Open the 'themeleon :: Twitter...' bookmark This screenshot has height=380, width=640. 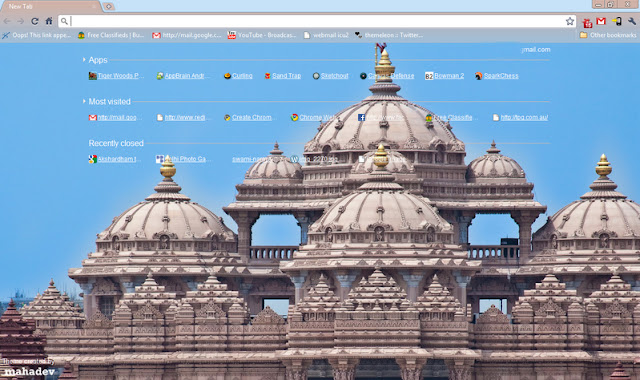(x=389, y=36)
